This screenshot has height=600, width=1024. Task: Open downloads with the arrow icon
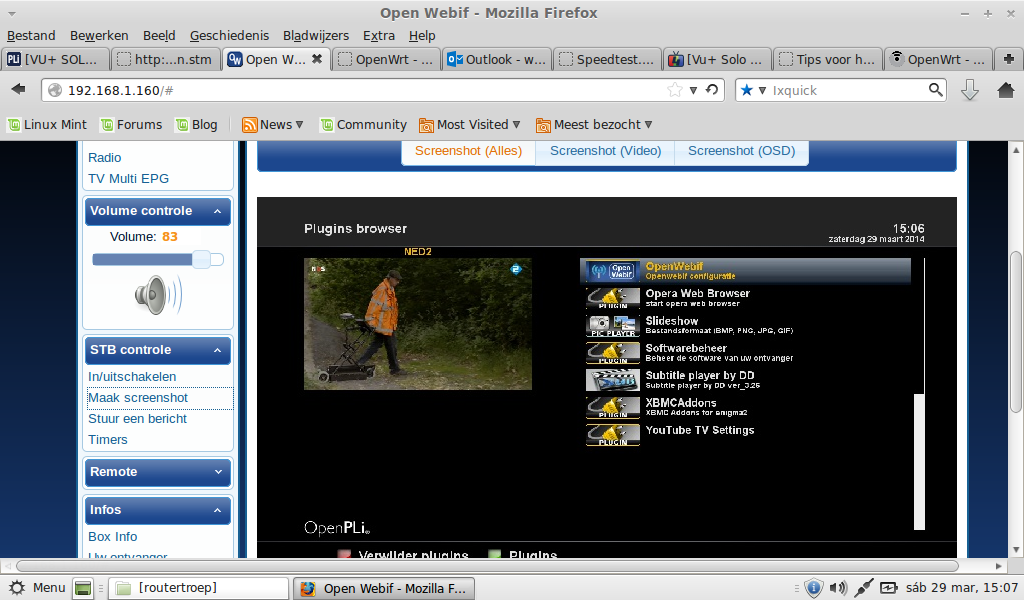970,90
